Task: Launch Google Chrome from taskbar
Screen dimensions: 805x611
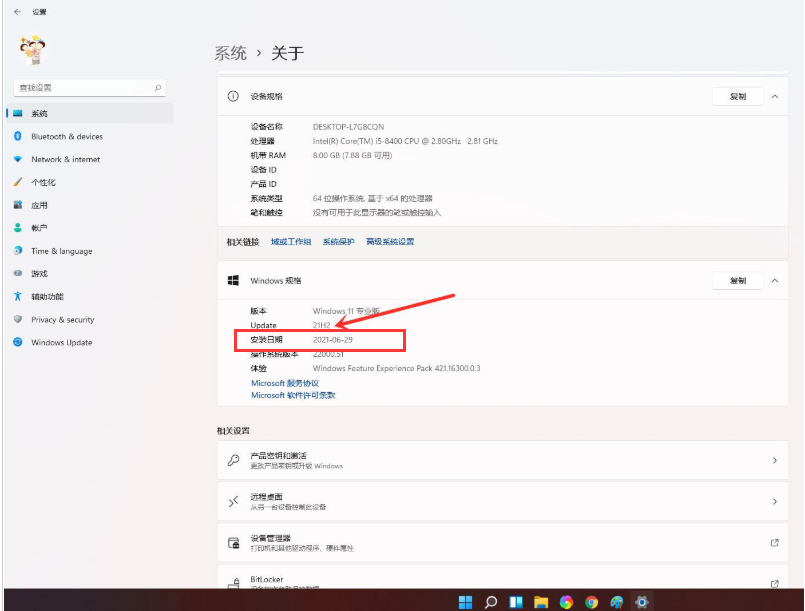Action: [x=591, y=602]
